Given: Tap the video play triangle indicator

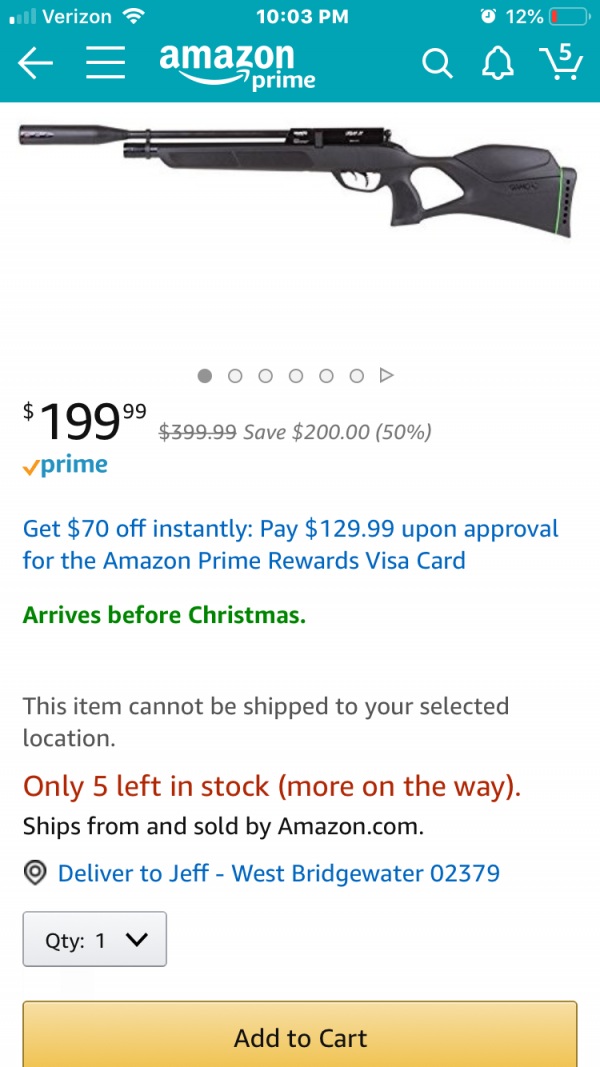Looking at the screenshot, I should coord(386,375).
